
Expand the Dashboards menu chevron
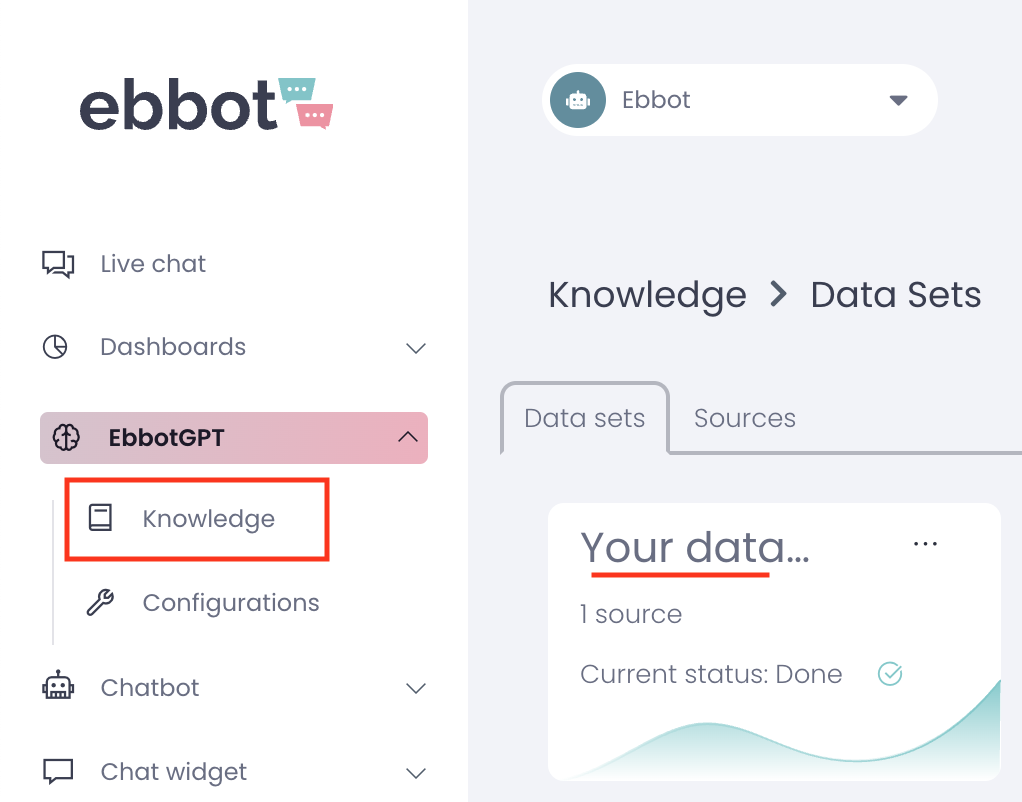pyautogui.click(x=416, y=348)
